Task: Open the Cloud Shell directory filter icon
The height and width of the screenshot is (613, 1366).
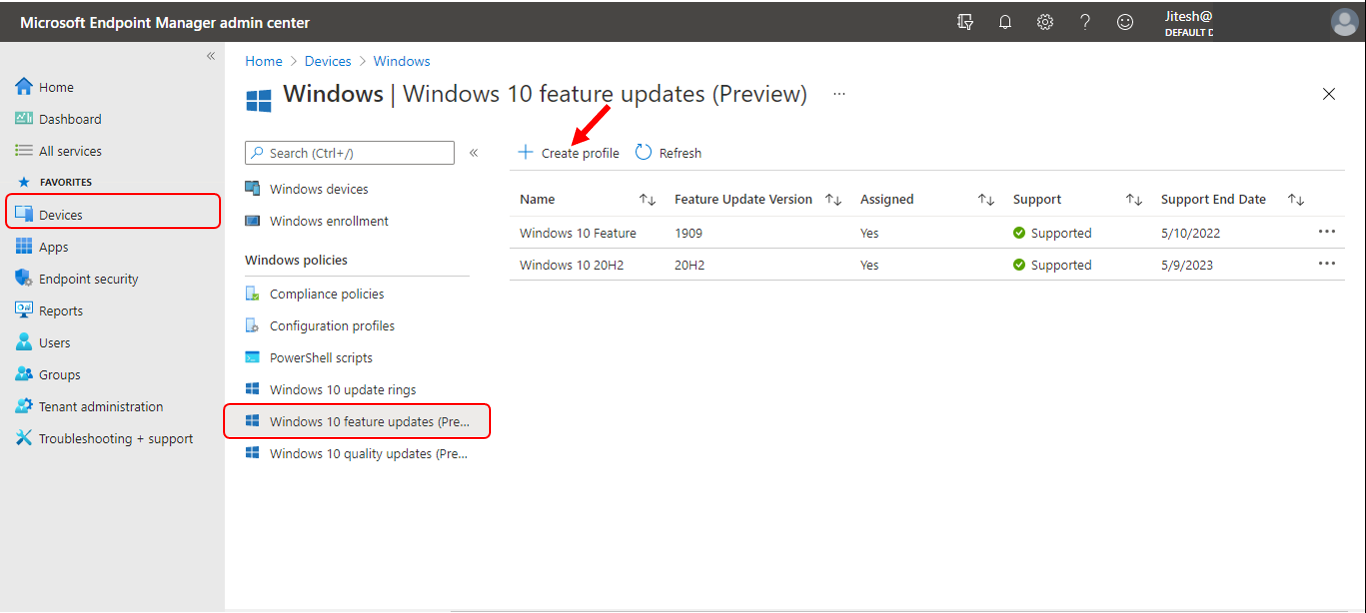Action: click(x=965, y=22)
